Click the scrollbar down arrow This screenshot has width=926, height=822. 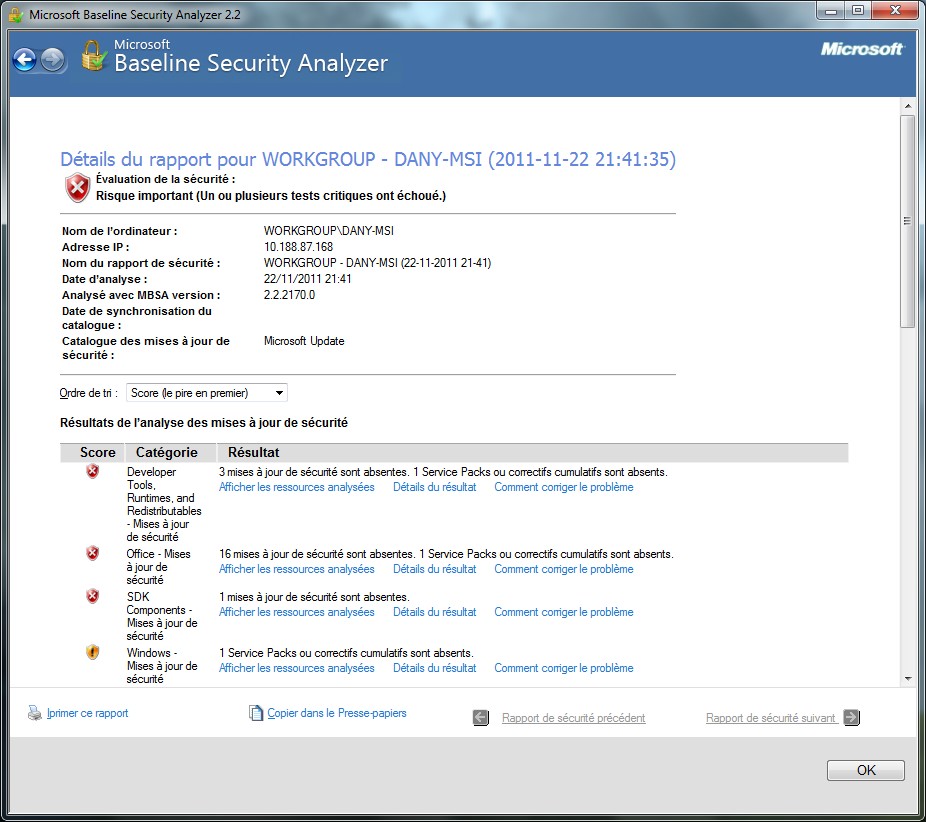(x=908, y=679)
